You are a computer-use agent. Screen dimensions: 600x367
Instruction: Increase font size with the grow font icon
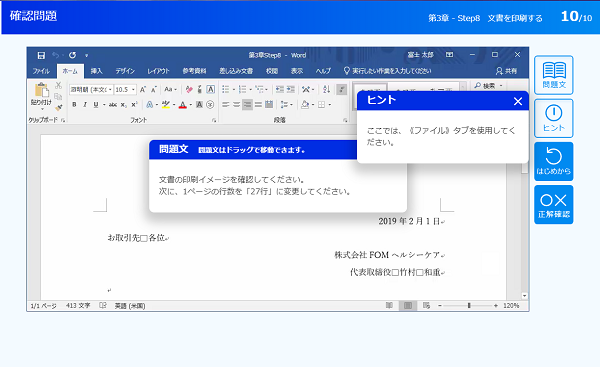(143, 90)
